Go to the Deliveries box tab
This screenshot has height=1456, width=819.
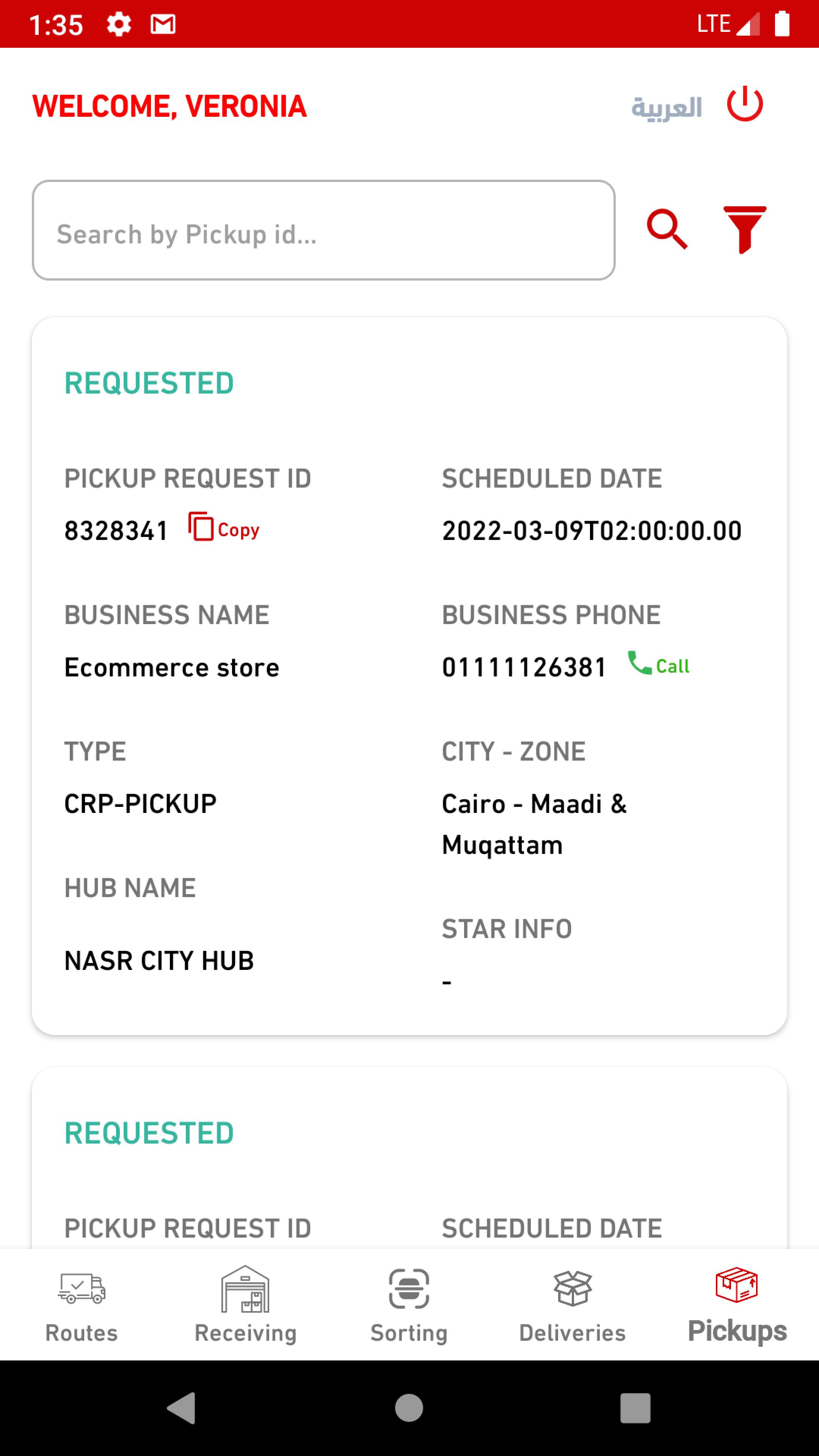tap(573, 1305)
